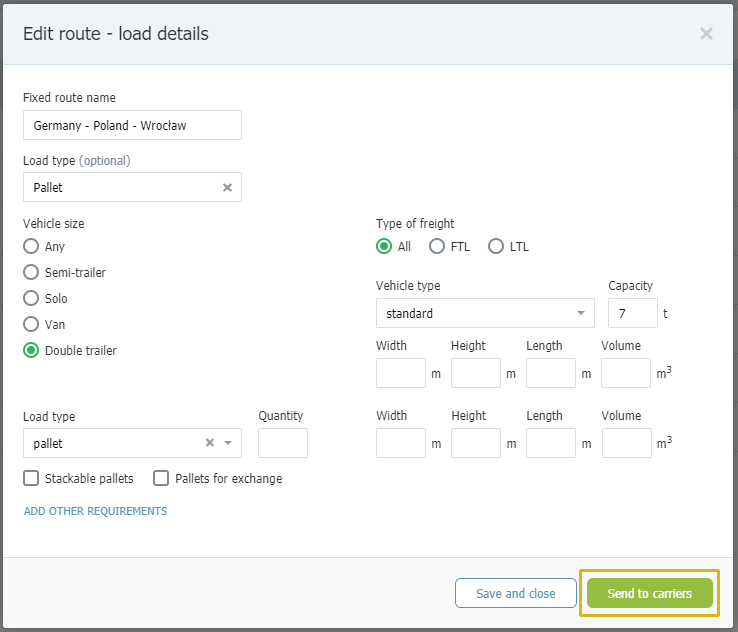Click Save and close button
The image size is (738, 632).
(x=516, y=593)
